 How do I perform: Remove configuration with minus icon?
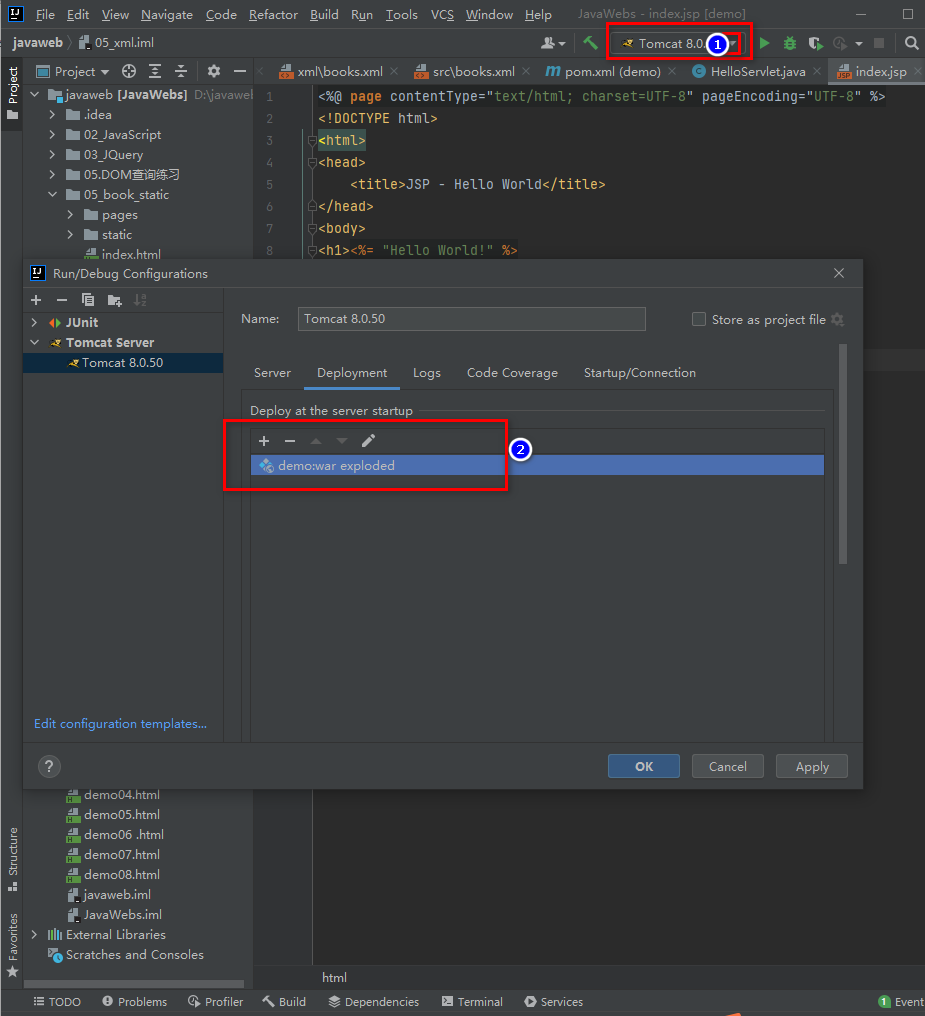pyautogui.click(x=62, y=299)
